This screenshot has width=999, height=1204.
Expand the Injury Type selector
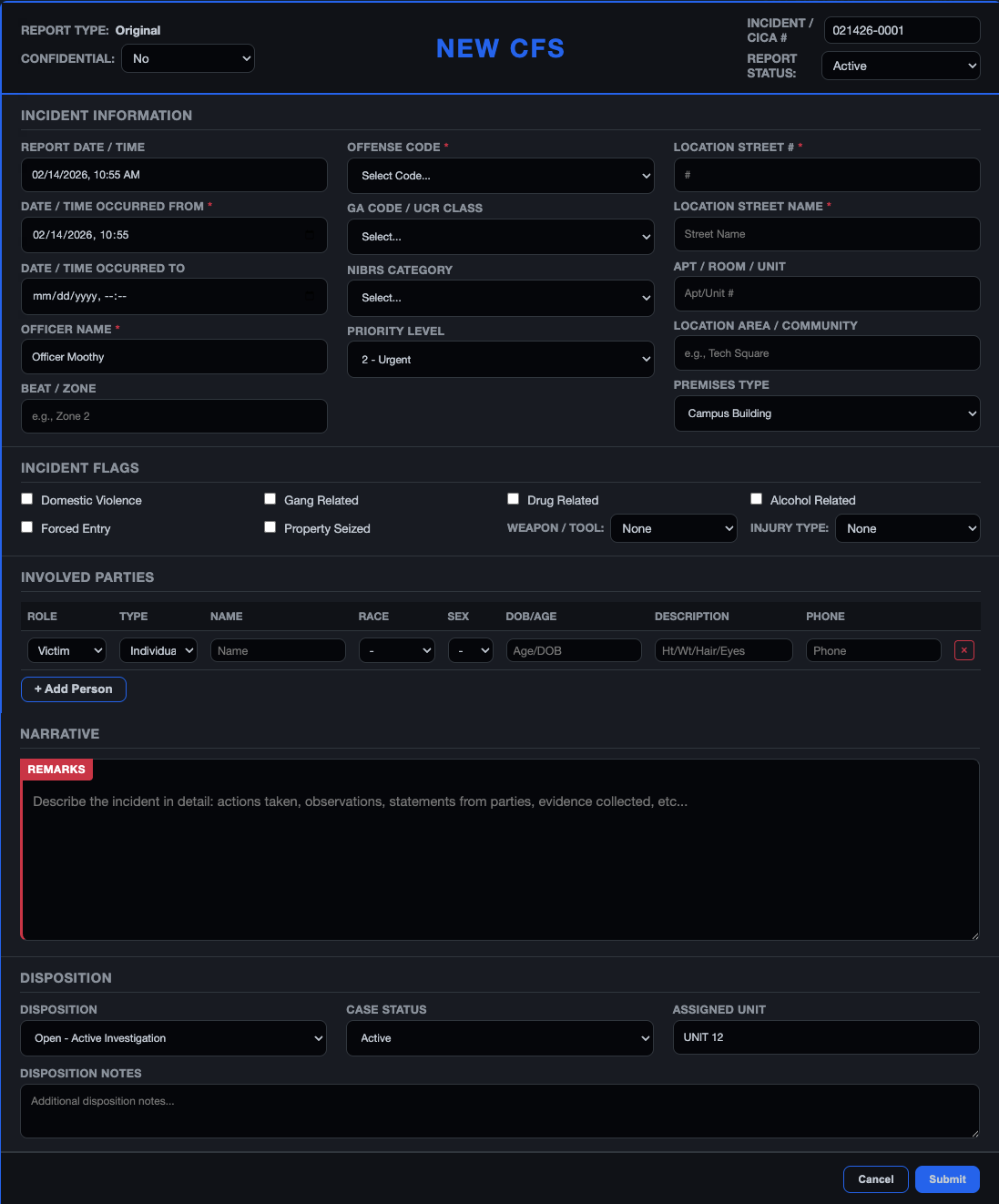pos(907,528)
